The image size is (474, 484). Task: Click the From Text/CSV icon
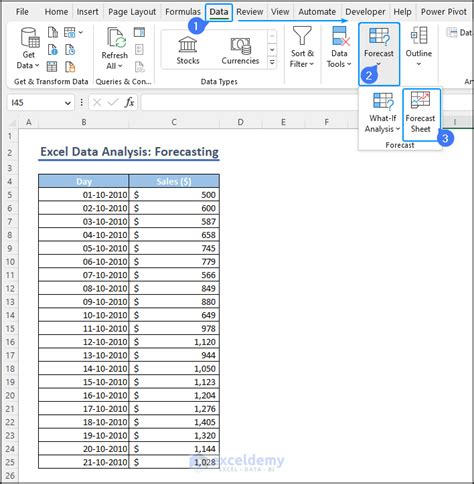tap(52, 32)
